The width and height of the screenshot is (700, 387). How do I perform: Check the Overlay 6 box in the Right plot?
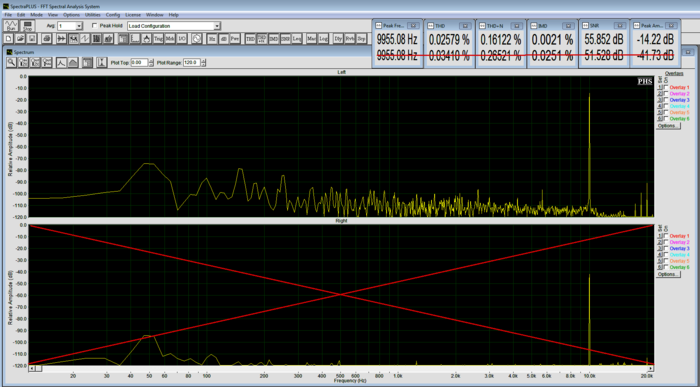coord(667,267)
